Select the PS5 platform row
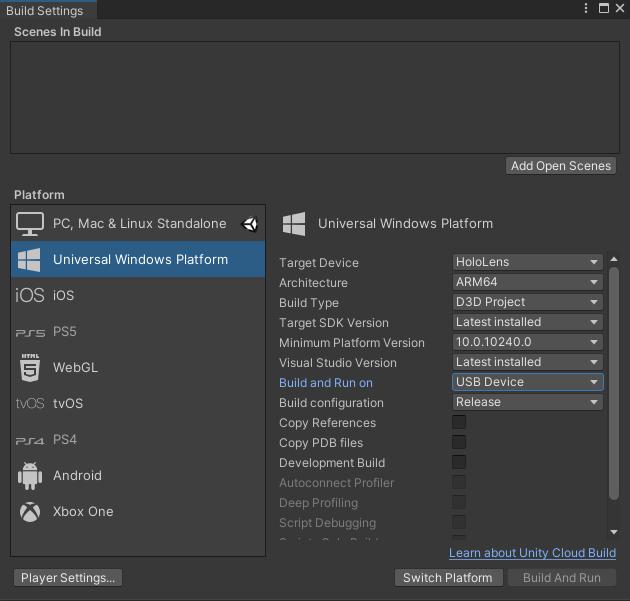Screen dimensions: 630x601 coord(138,331)
